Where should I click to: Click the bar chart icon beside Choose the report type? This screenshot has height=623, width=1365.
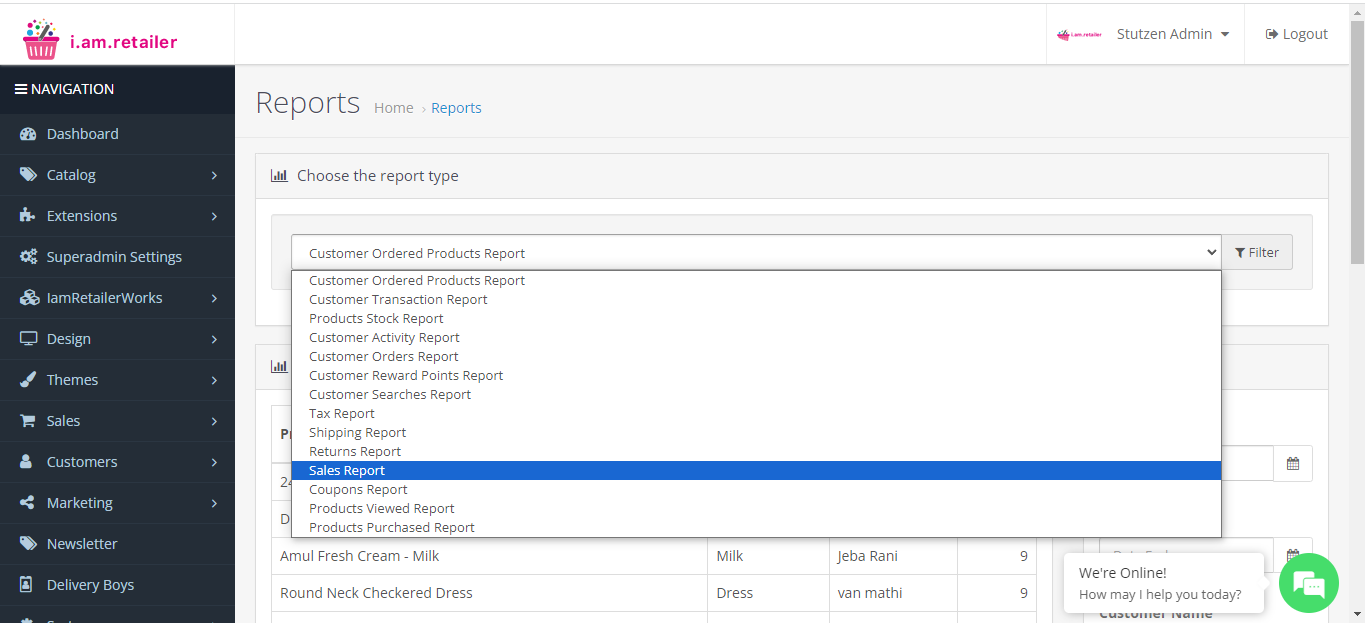point(279,176)
